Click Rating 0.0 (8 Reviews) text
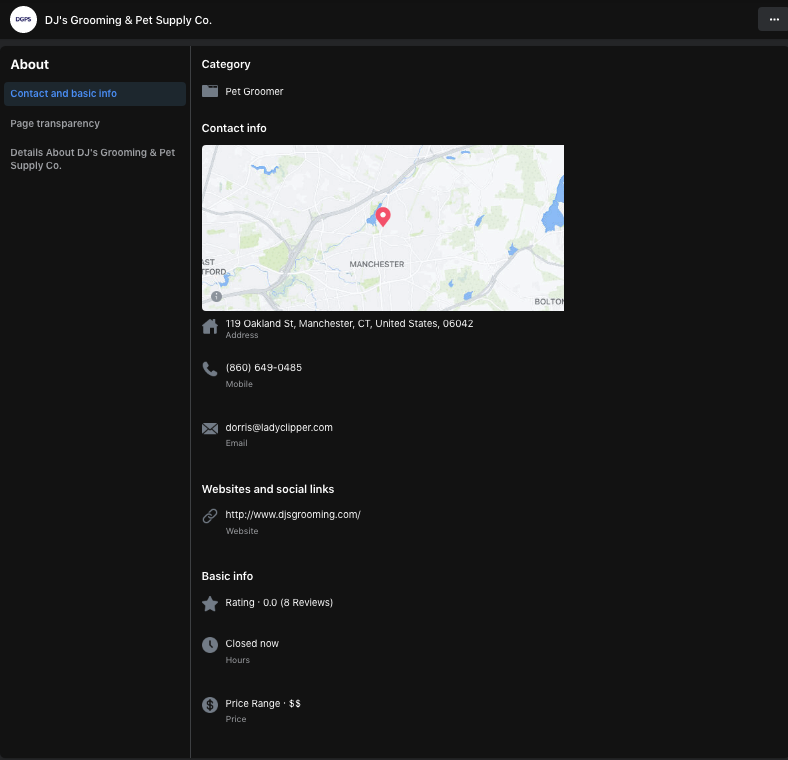 click(x=279, y=603)
